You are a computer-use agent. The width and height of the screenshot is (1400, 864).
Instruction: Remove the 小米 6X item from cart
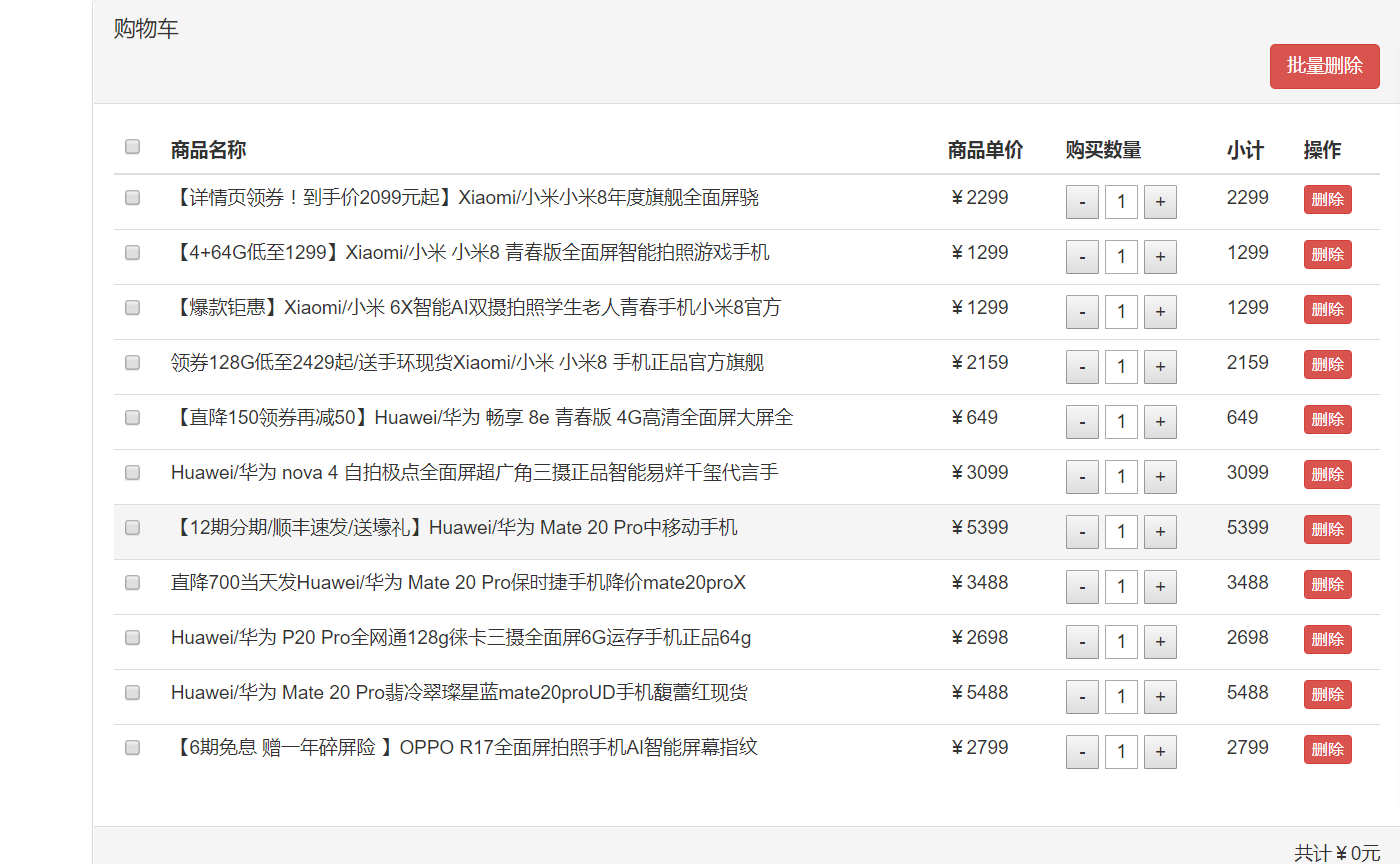[x=1327, y=309]
